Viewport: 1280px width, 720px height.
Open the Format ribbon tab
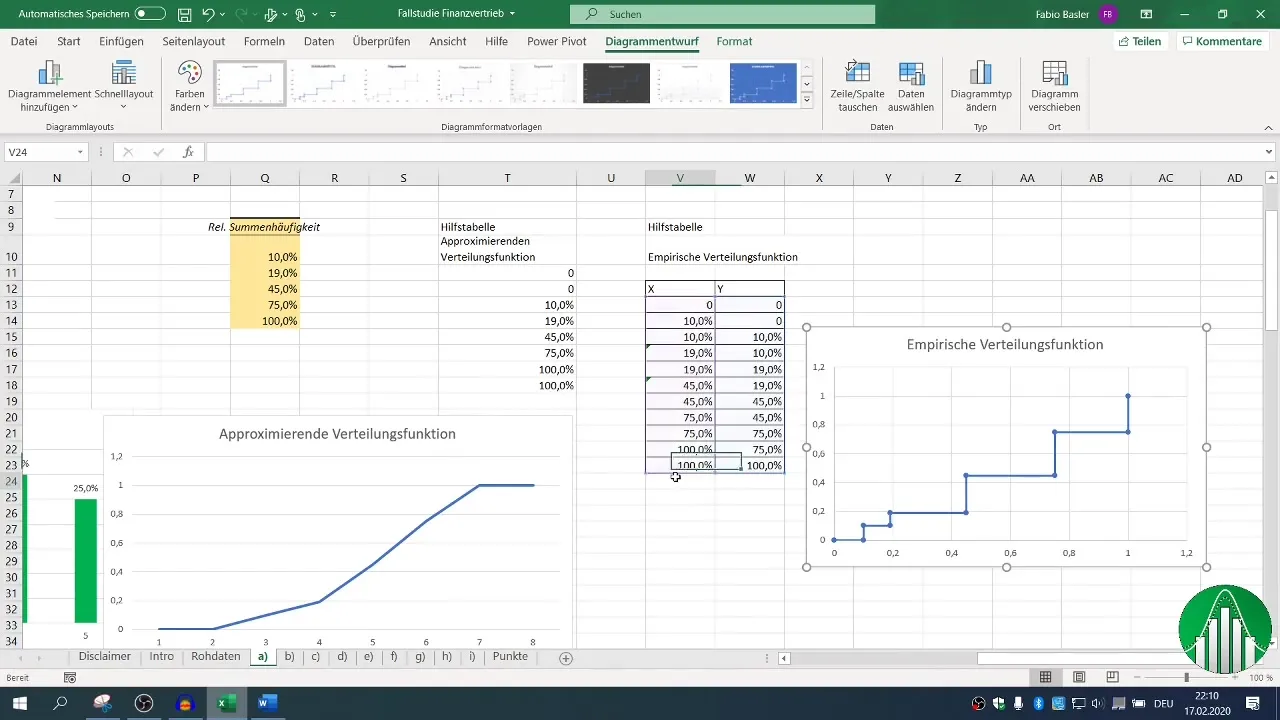coord(734,41)
